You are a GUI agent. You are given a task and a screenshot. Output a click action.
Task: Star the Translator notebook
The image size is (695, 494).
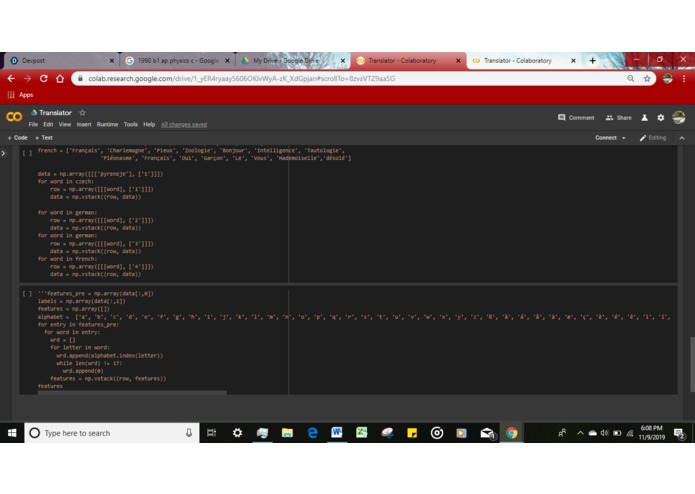(82, 113)
